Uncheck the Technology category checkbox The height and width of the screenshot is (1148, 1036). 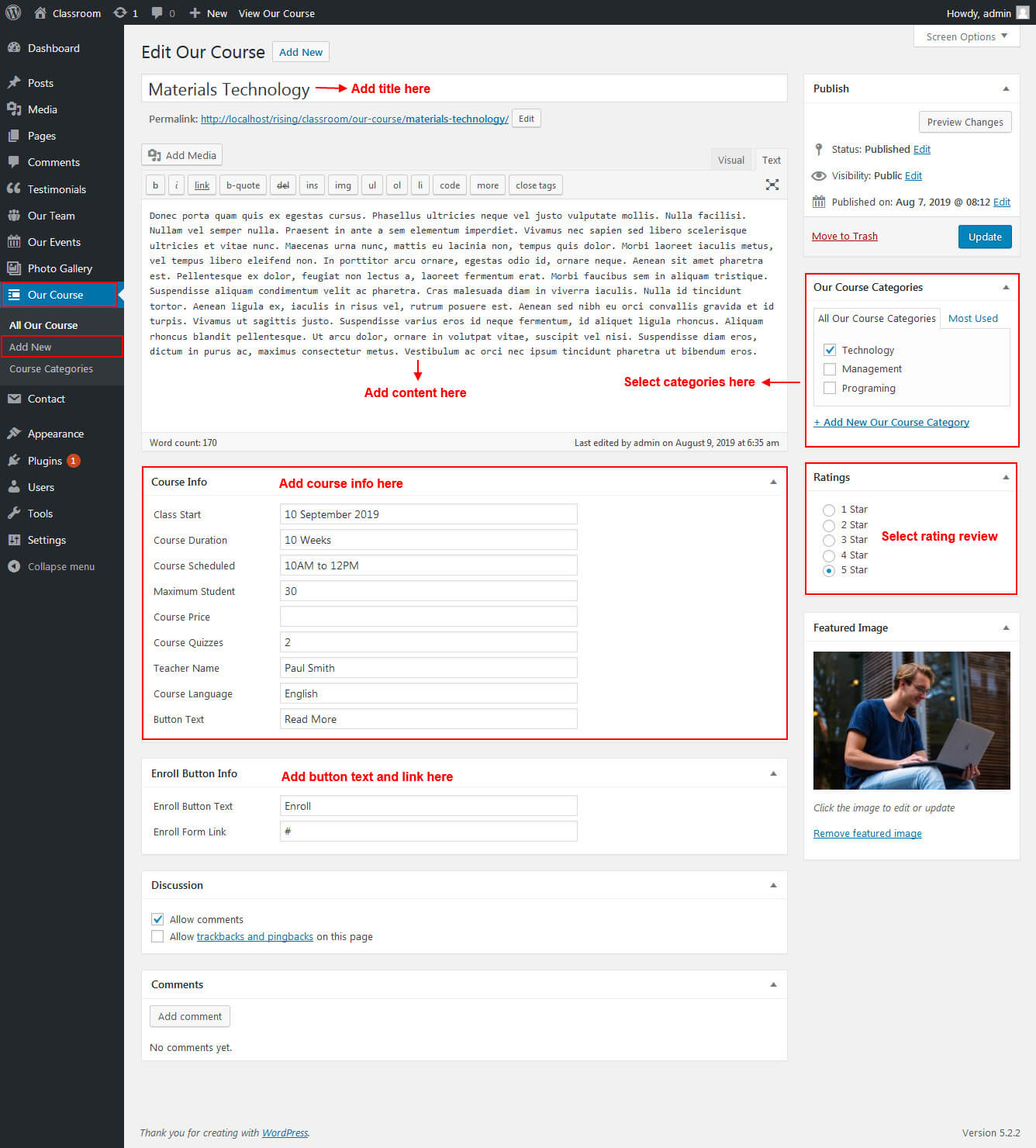[830, 350]
